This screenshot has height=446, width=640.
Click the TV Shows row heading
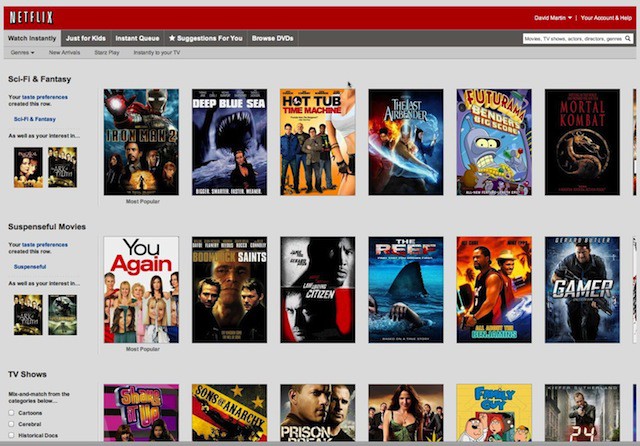click(27, 374)
